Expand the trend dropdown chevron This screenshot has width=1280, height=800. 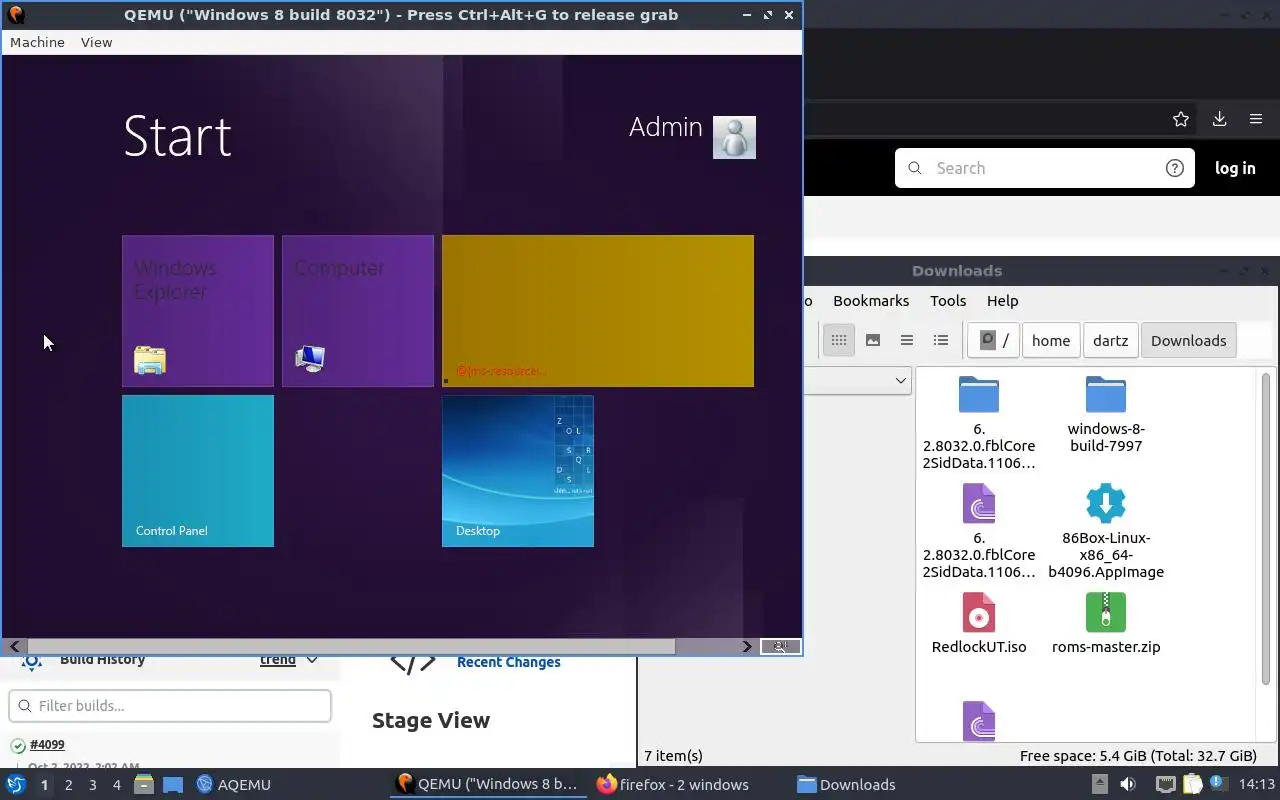point(312,660)
